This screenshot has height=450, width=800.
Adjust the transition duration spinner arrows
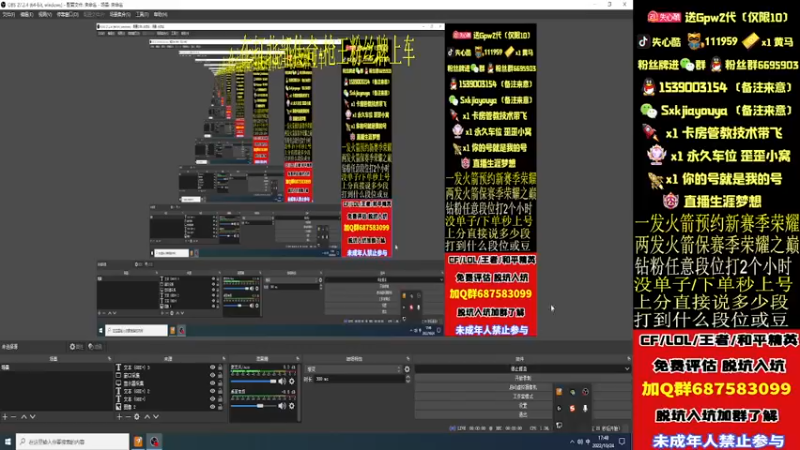407,379
